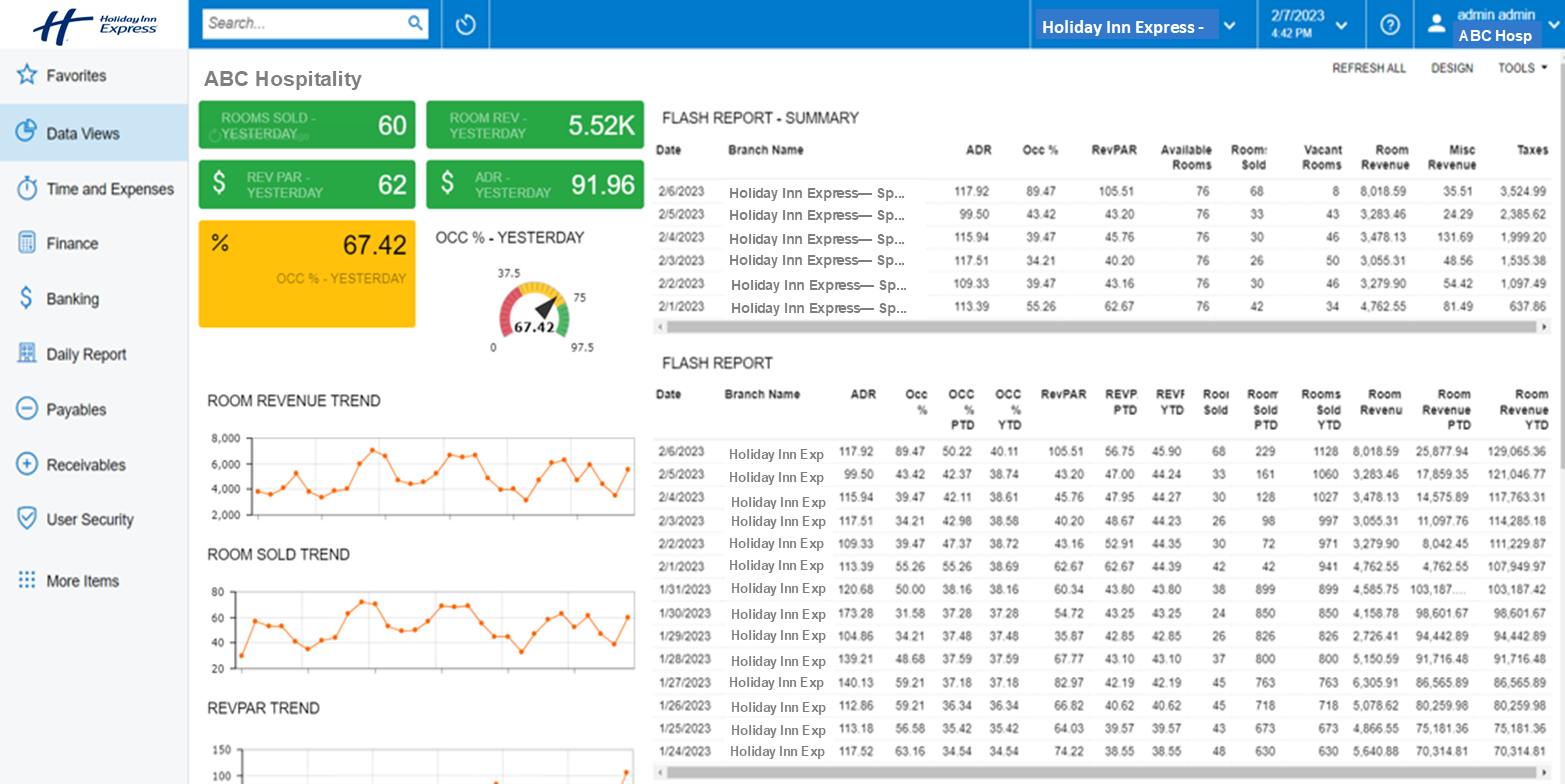Open User Security shield icon
This screenshot has height=784, width=1565.
tap(27, 519)
